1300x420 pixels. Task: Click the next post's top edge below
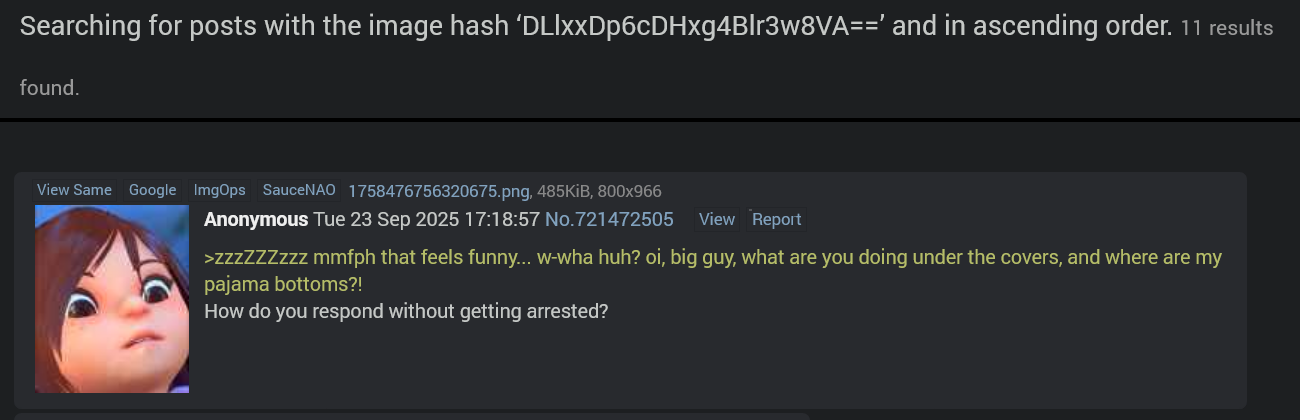pos(412,415)
